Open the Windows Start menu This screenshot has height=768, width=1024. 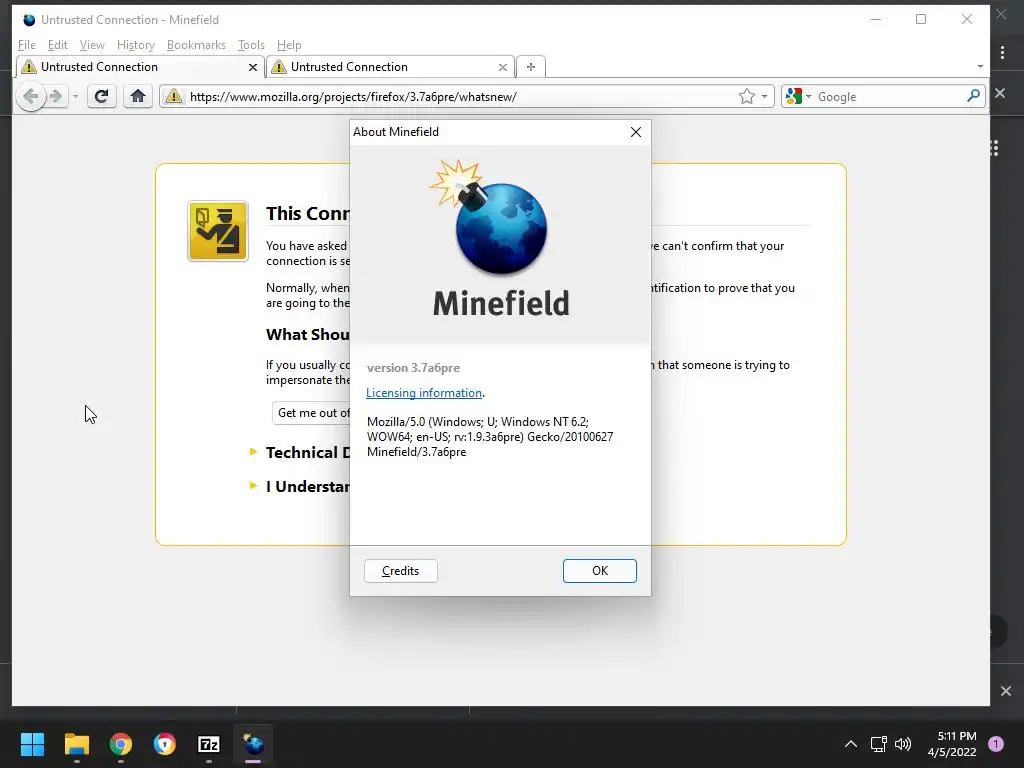point(32,744)
